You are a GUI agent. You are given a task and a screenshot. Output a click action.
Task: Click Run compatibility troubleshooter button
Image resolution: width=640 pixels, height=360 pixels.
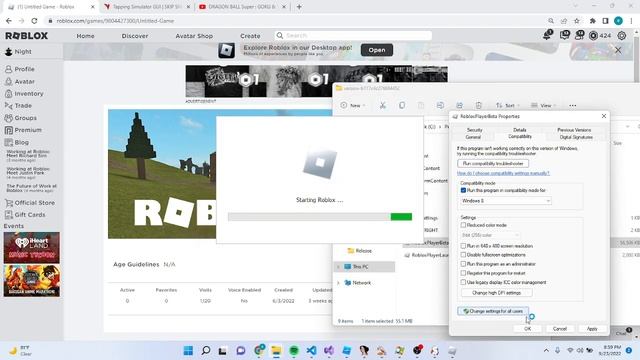[493, 163]
